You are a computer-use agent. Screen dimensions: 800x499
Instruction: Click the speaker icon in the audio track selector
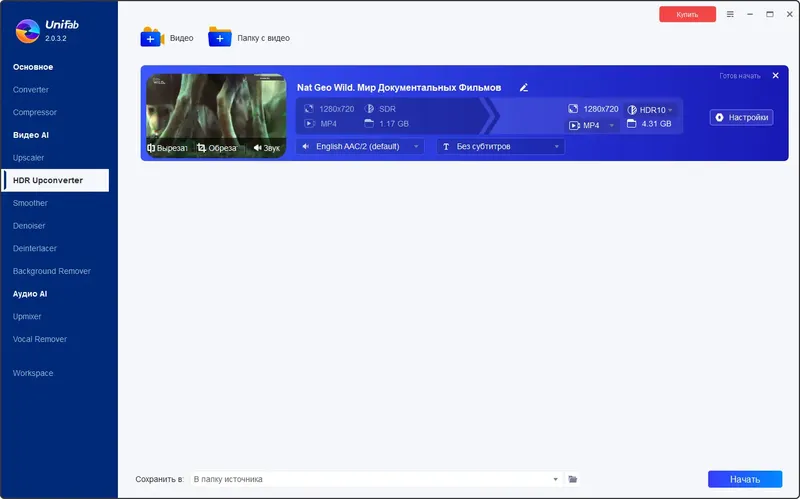coord(306,146)
